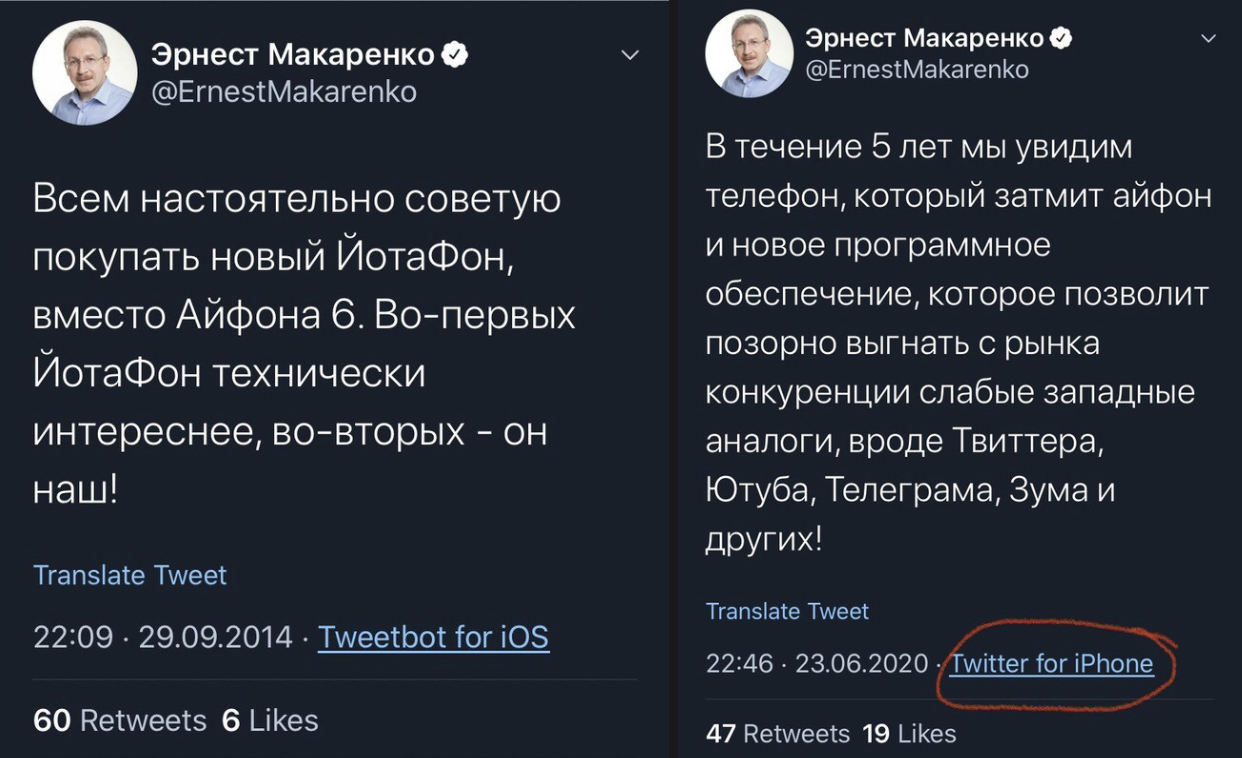The width and height of the screenshot is (1242, 758).
Task: Click the profile avatar on the 2020 tweet
Action: (748, 54)
